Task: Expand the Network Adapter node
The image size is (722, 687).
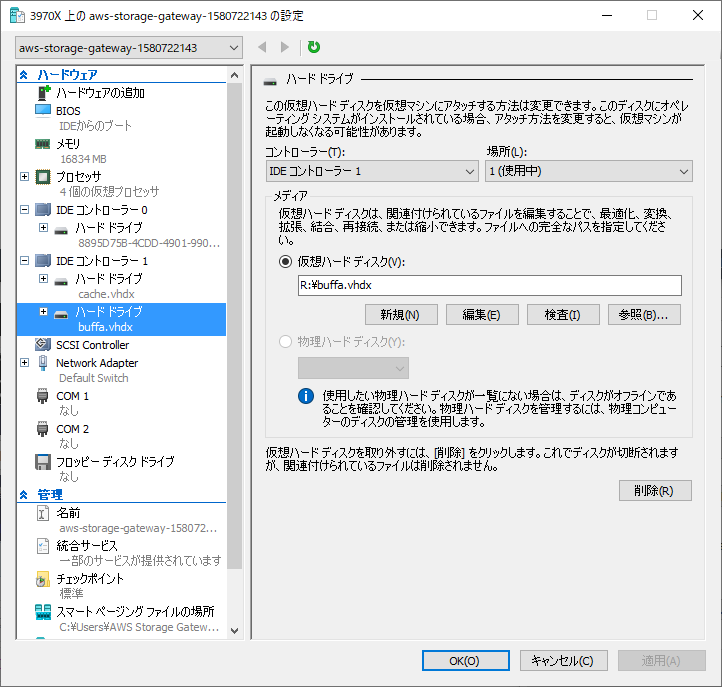Action: 24,362
